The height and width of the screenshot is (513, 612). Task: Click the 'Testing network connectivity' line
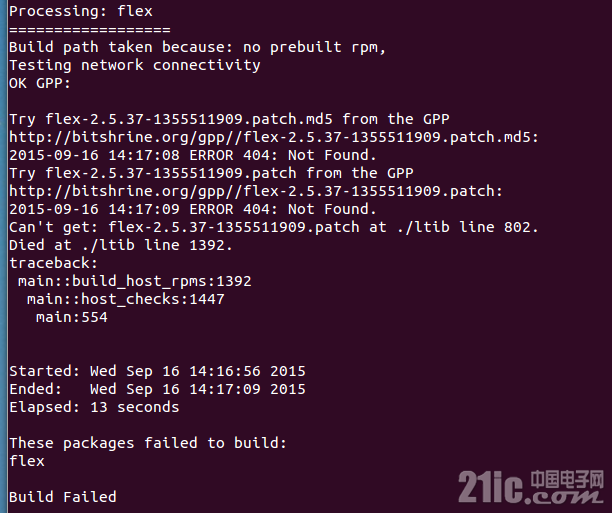coord(135,65)
